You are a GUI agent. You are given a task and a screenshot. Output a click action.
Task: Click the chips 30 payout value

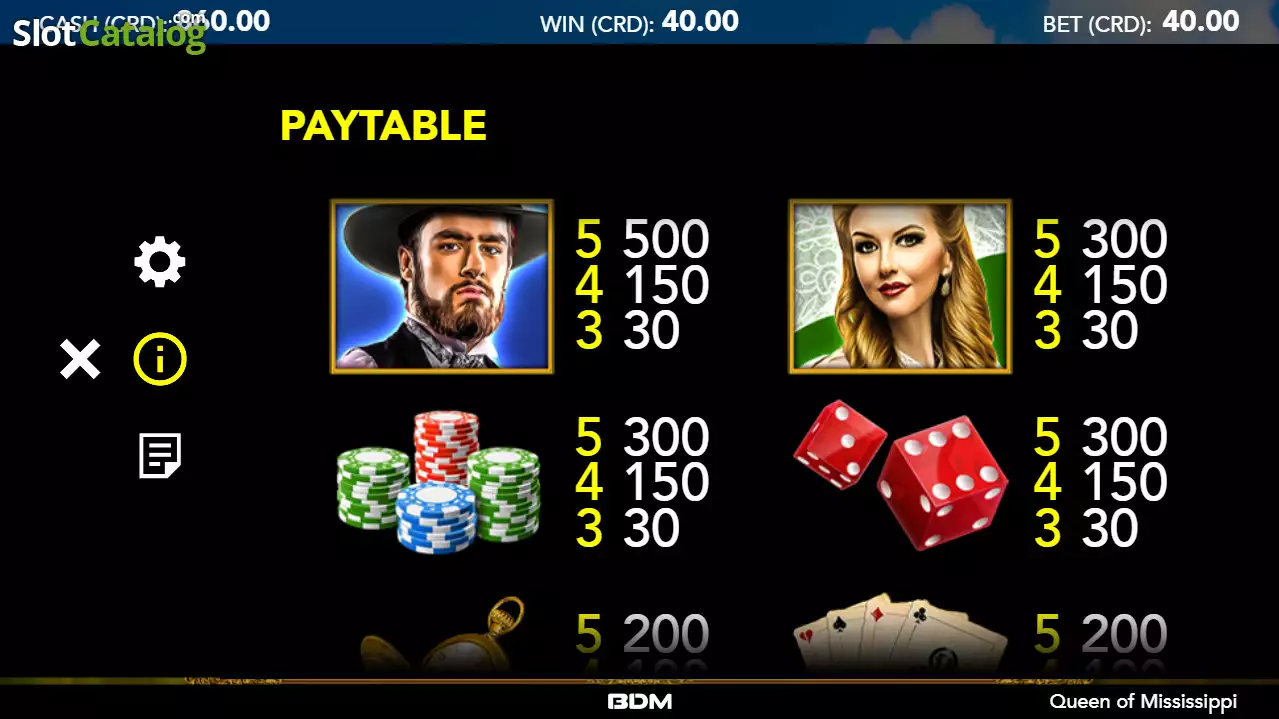pos(652,528)
